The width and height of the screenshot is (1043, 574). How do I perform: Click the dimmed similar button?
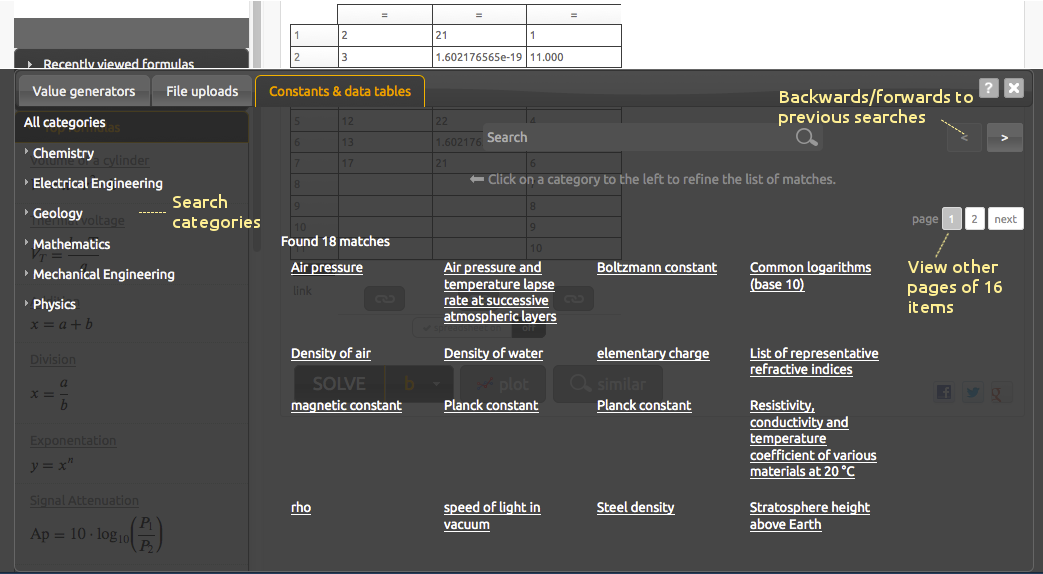point(608,384)
